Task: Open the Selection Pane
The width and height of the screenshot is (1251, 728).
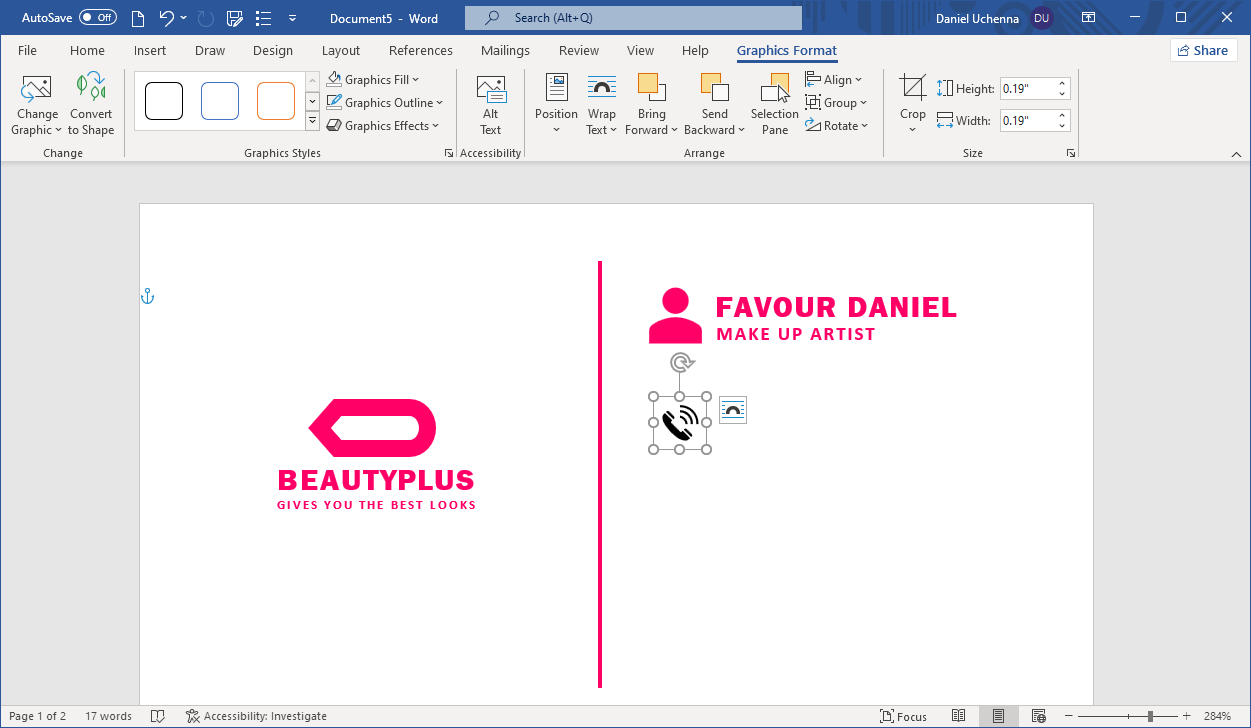Action: point(775,105)
